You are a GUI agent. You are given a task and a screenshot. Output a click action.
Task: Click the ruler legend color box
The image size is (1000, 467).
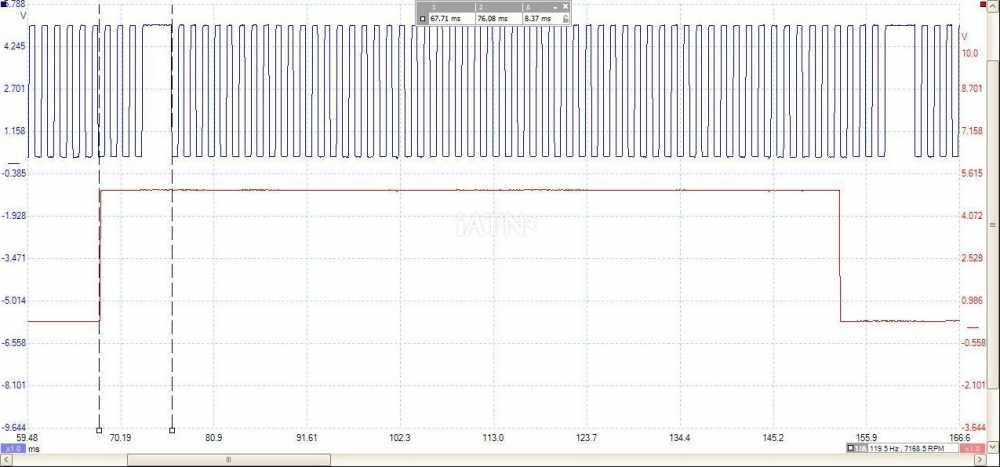click(422, 18)
